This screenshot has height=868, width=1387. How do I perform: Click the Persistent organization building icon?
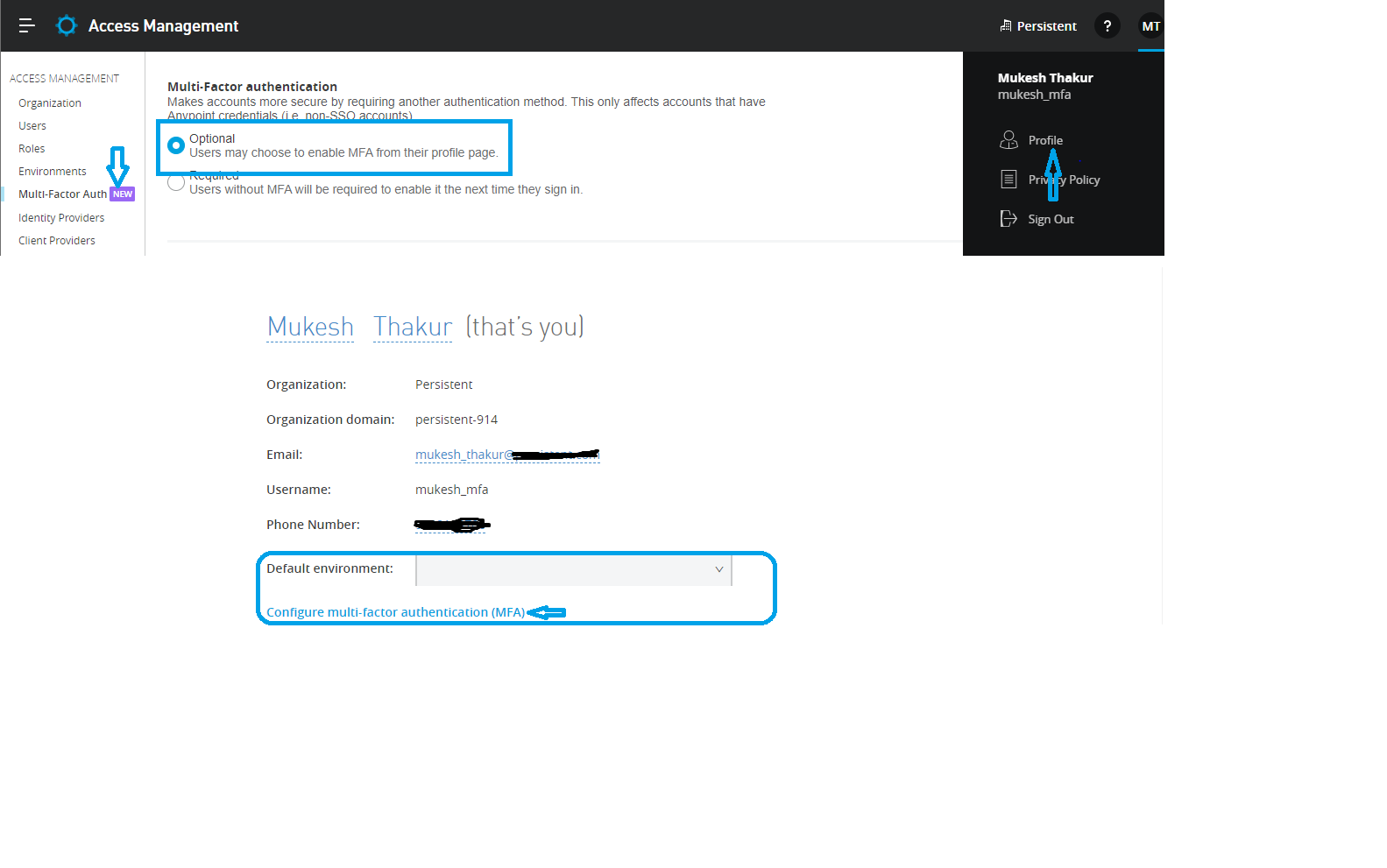point(1006,25)
